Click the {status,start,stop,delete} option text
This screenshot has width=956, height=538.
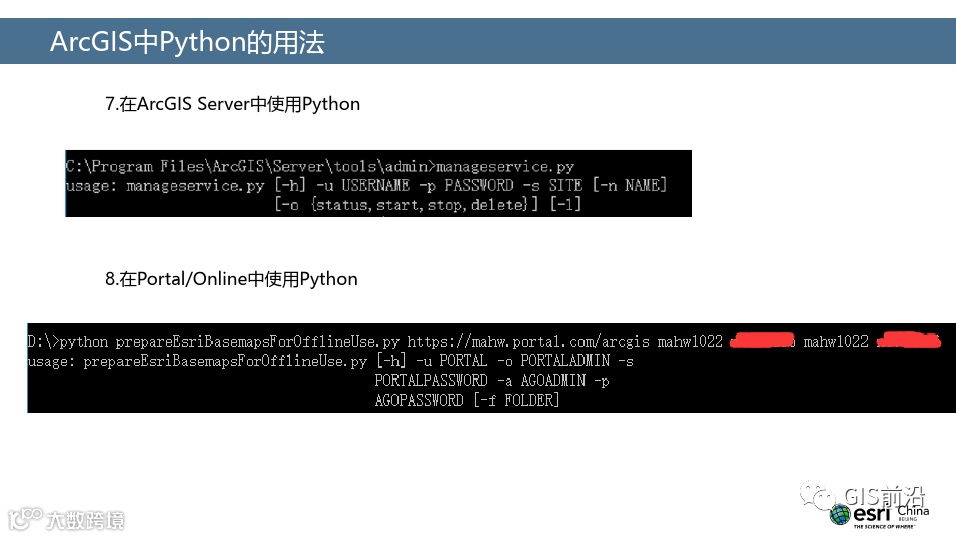point(419,204)
